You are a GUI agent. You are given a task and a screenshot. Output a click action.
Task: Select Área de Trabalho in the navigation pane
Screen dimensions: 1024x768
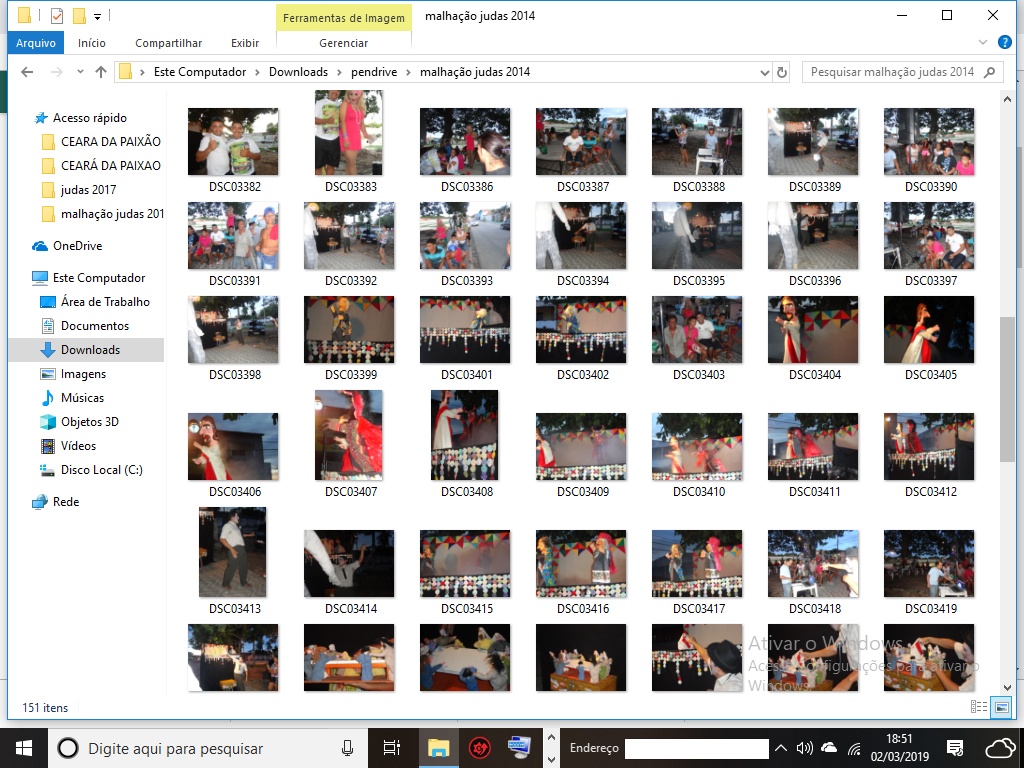click(105, 302)
